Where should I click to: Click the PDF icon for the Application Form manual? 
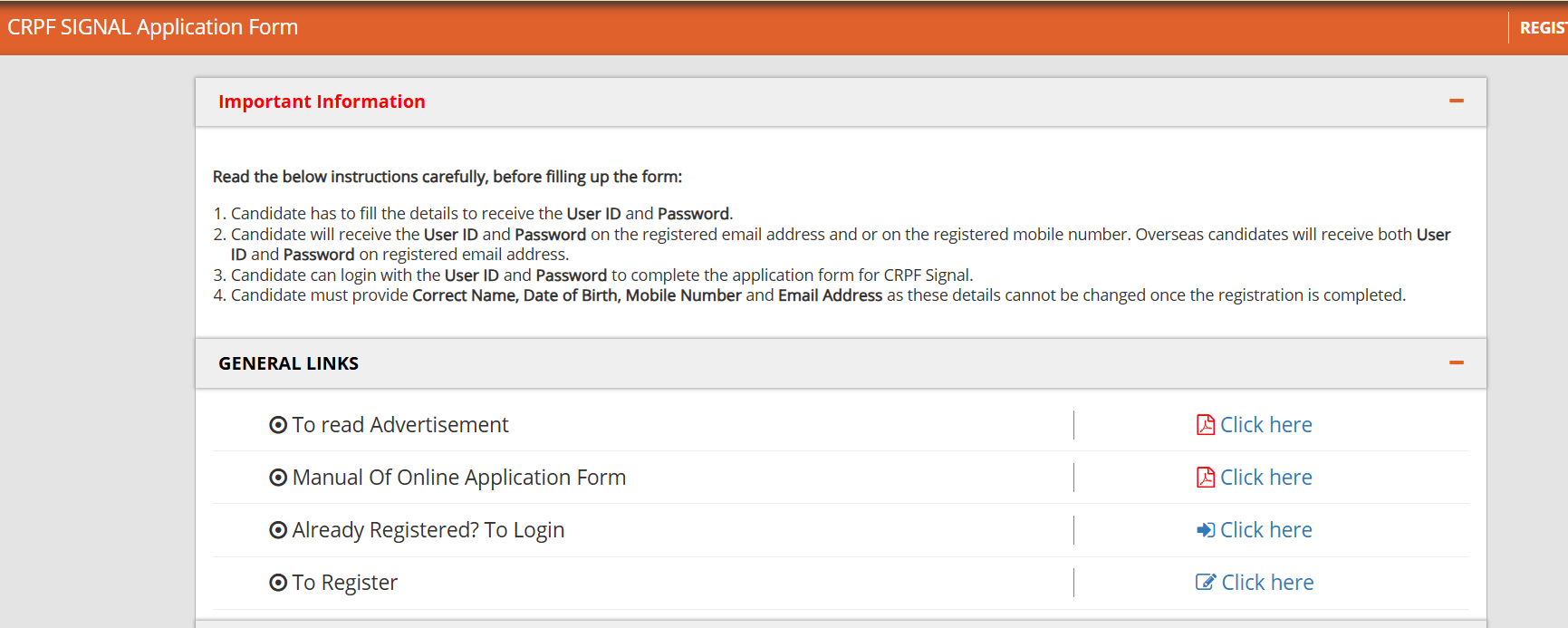(x=1205, y=478)
